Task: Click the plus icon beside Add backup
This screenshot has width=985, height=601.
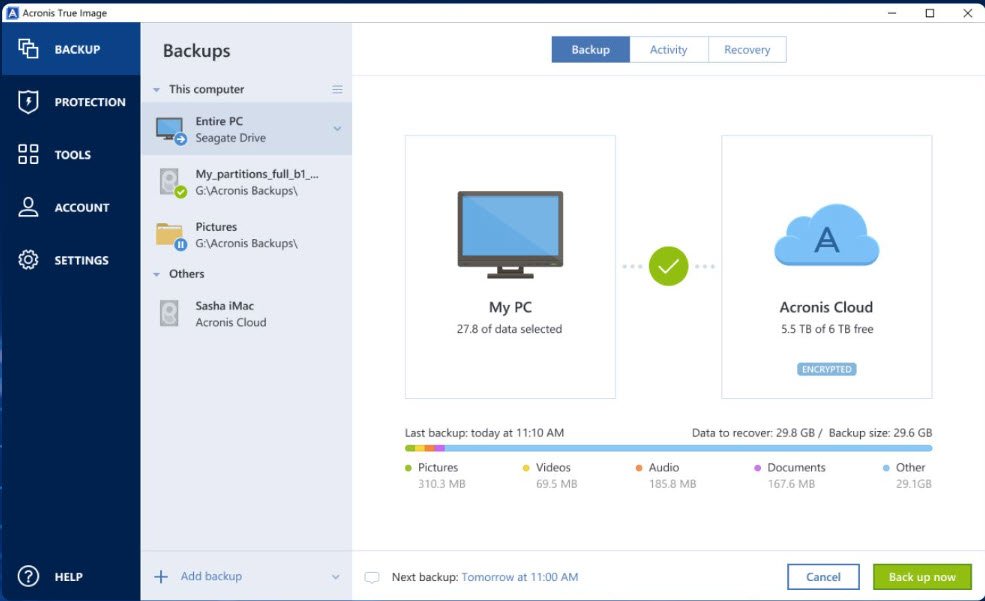Action: pyautogui.click(x=161, y=577)
